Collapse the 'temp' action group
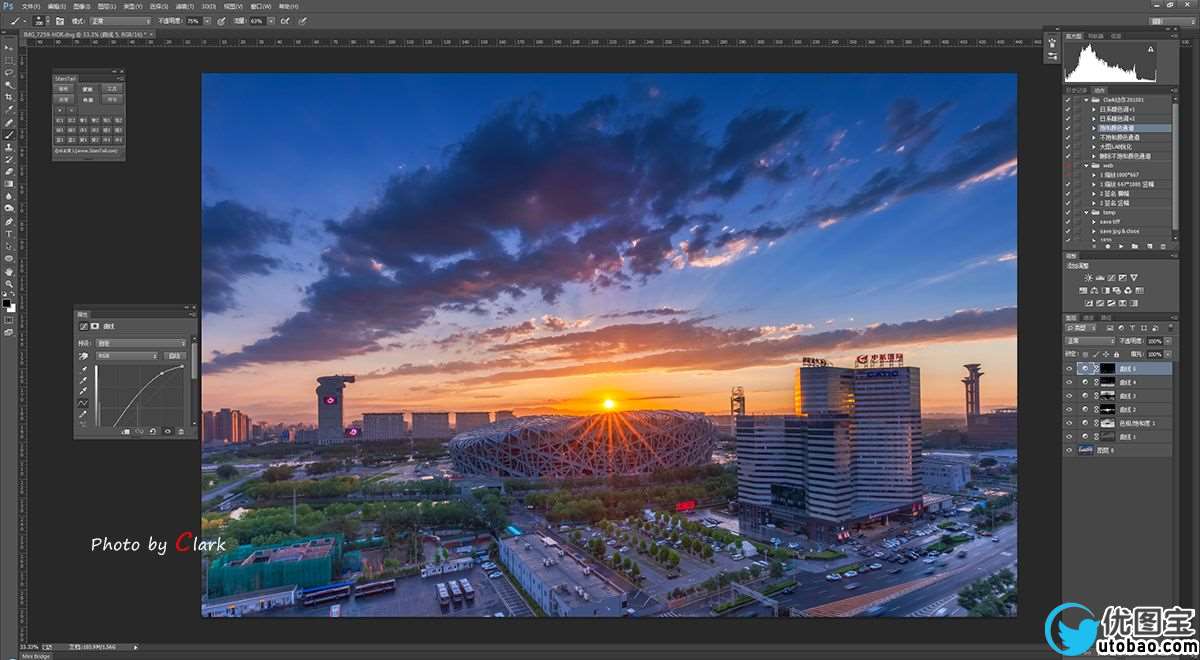 click(x=1086, y=212)
